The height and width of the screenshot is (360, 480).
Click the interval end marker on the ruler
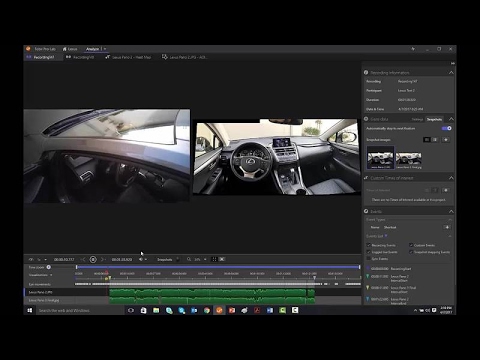coord(314,277)
